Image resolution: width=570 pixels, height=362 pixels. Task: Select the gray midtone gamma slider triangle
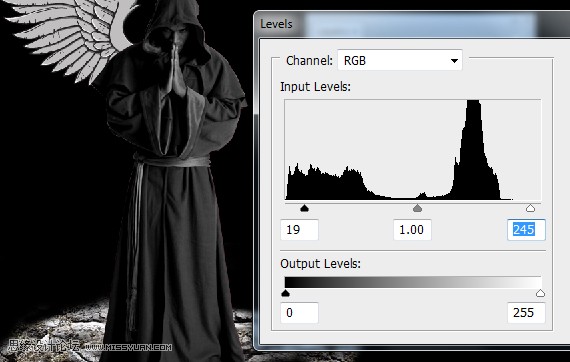pos(417,208)
